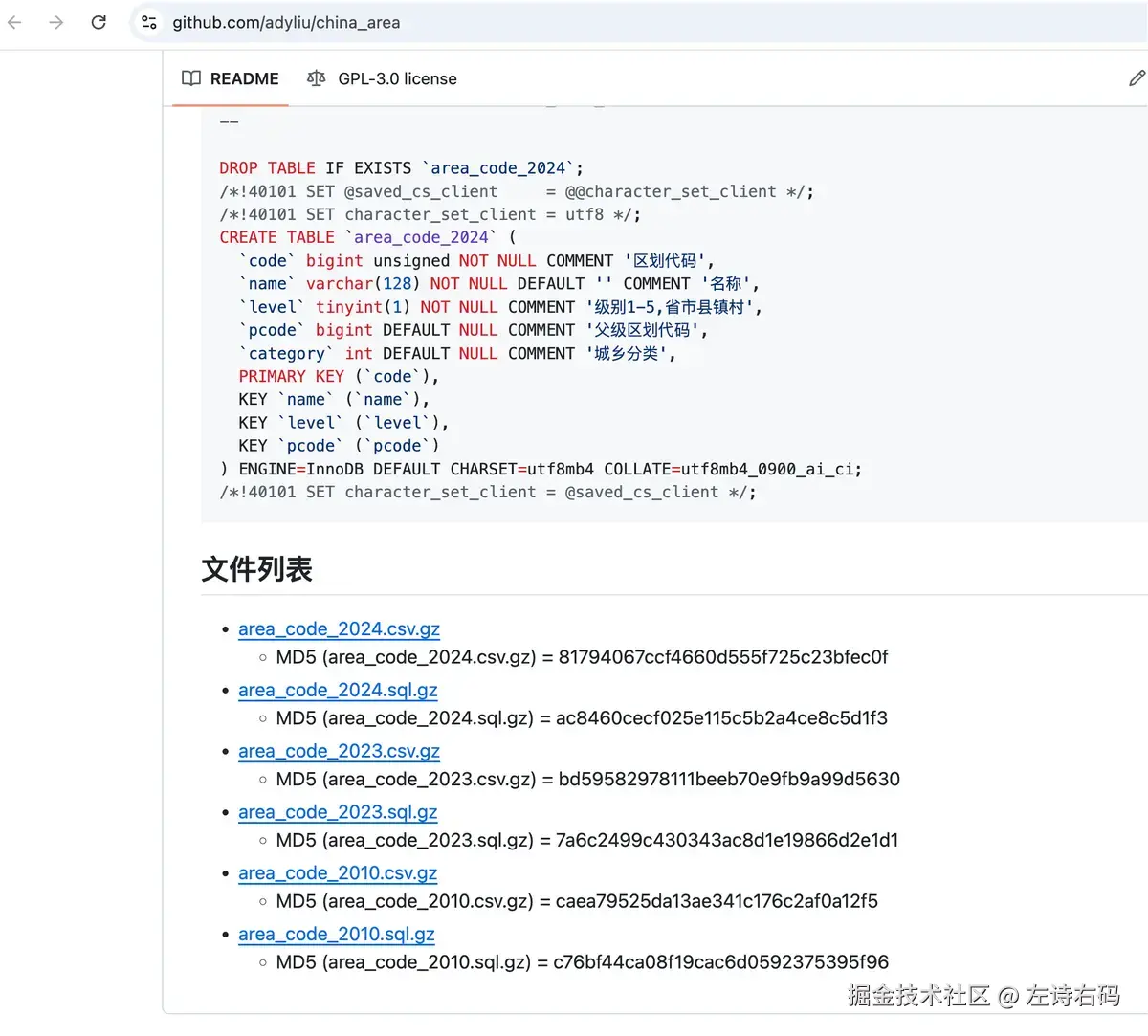The image size is (1148, 1036).
Task: Click the browser back arrow
Action: click(x=15, y=22)
